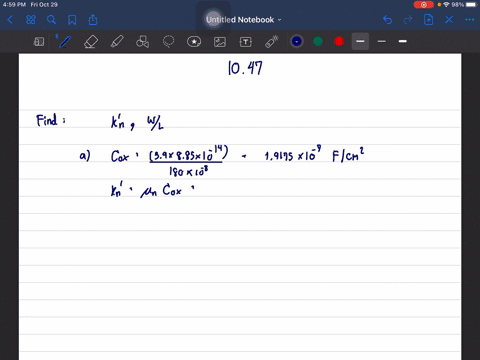Add a new page
480x360 pixels.
click(x=428, y=20)
